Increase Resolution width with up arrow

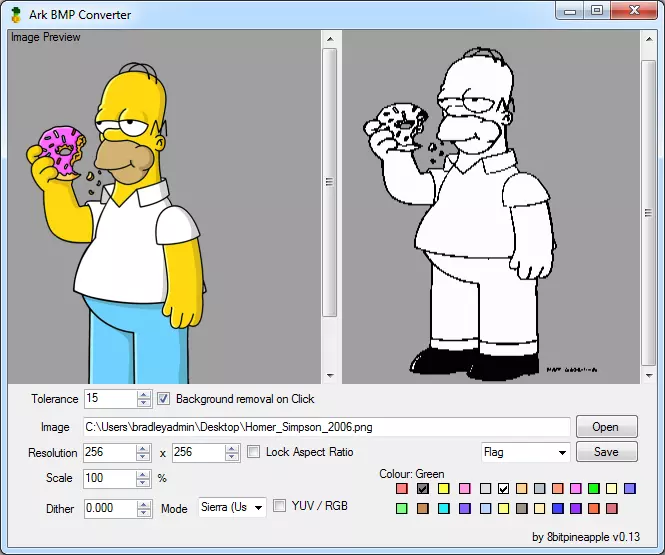point(143,449)
